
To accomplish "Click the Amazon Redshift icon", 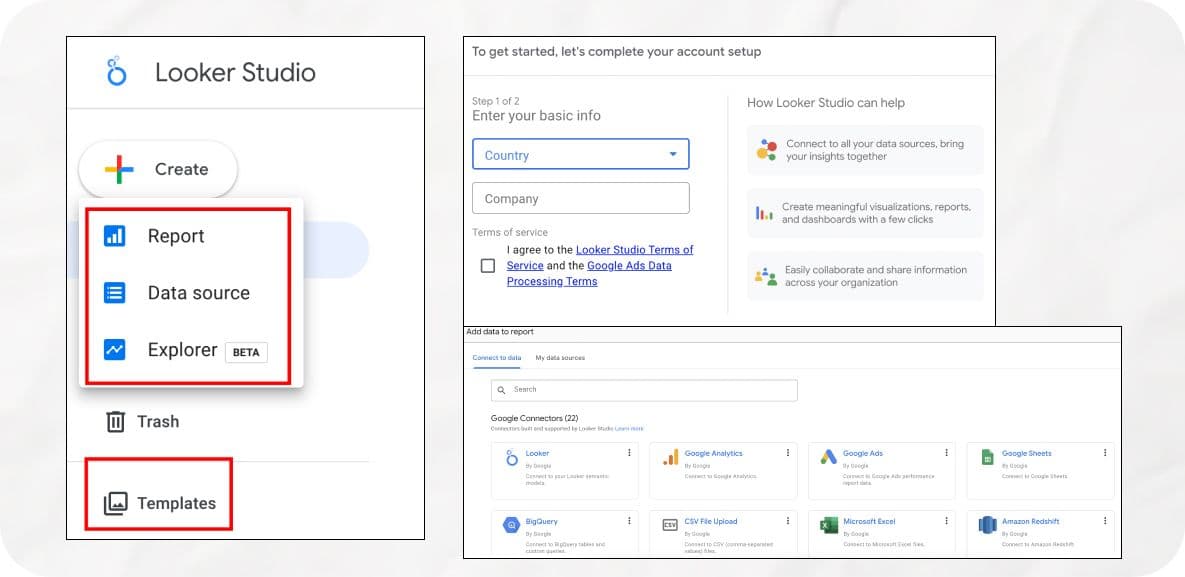I will coord(987,525).
